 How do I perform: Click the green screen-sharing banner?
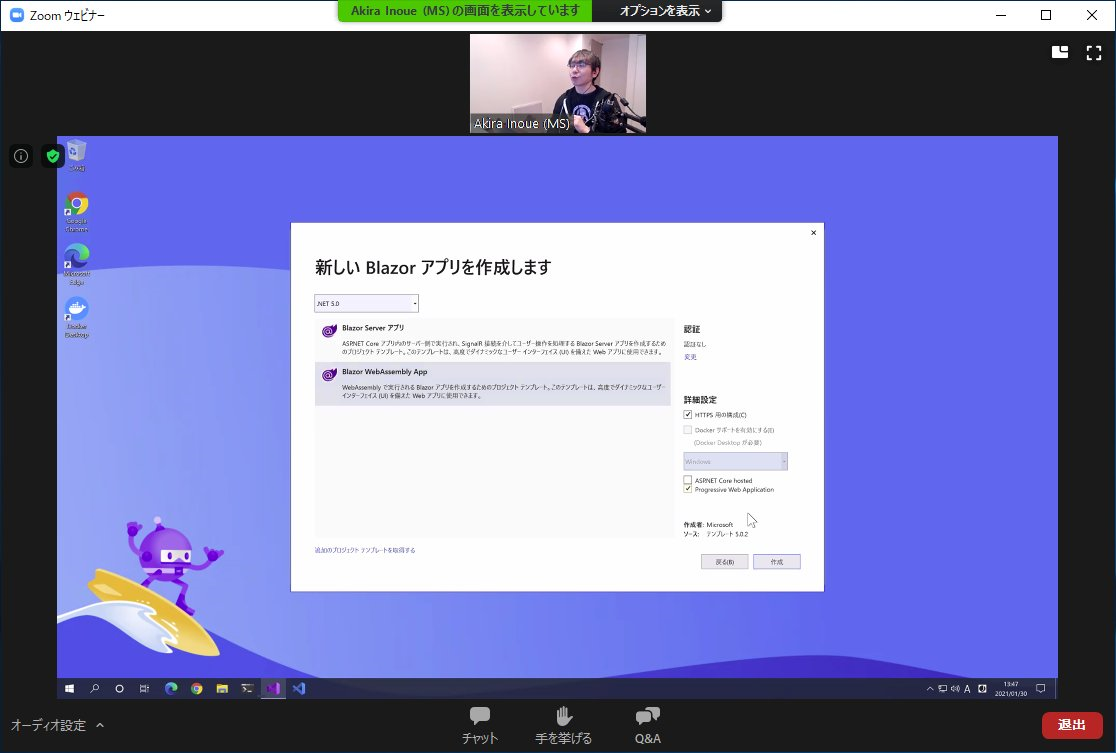click(465, 11)
